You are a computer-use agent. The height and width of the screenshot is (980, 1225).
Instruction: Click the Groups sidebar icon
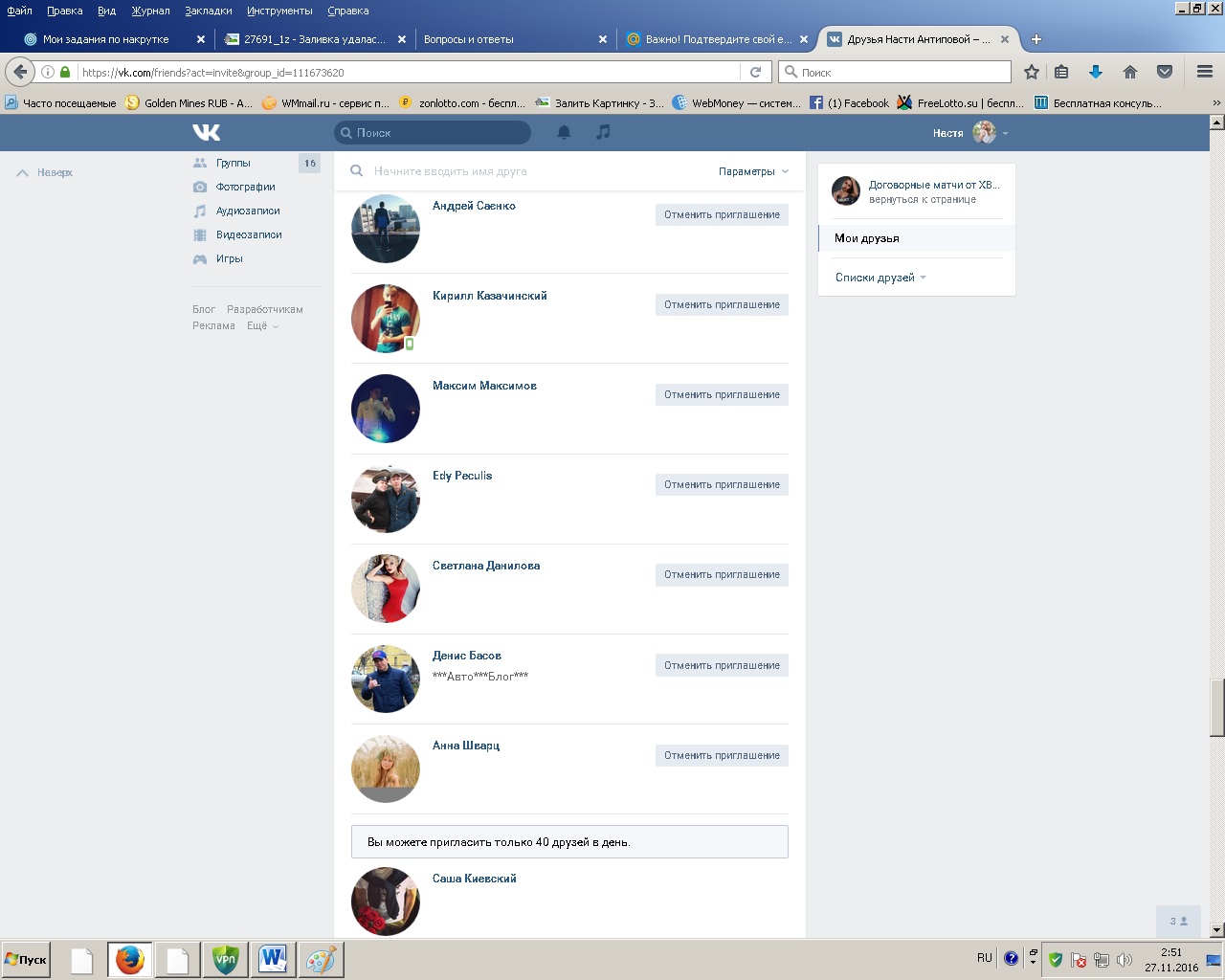coord(200,163)
